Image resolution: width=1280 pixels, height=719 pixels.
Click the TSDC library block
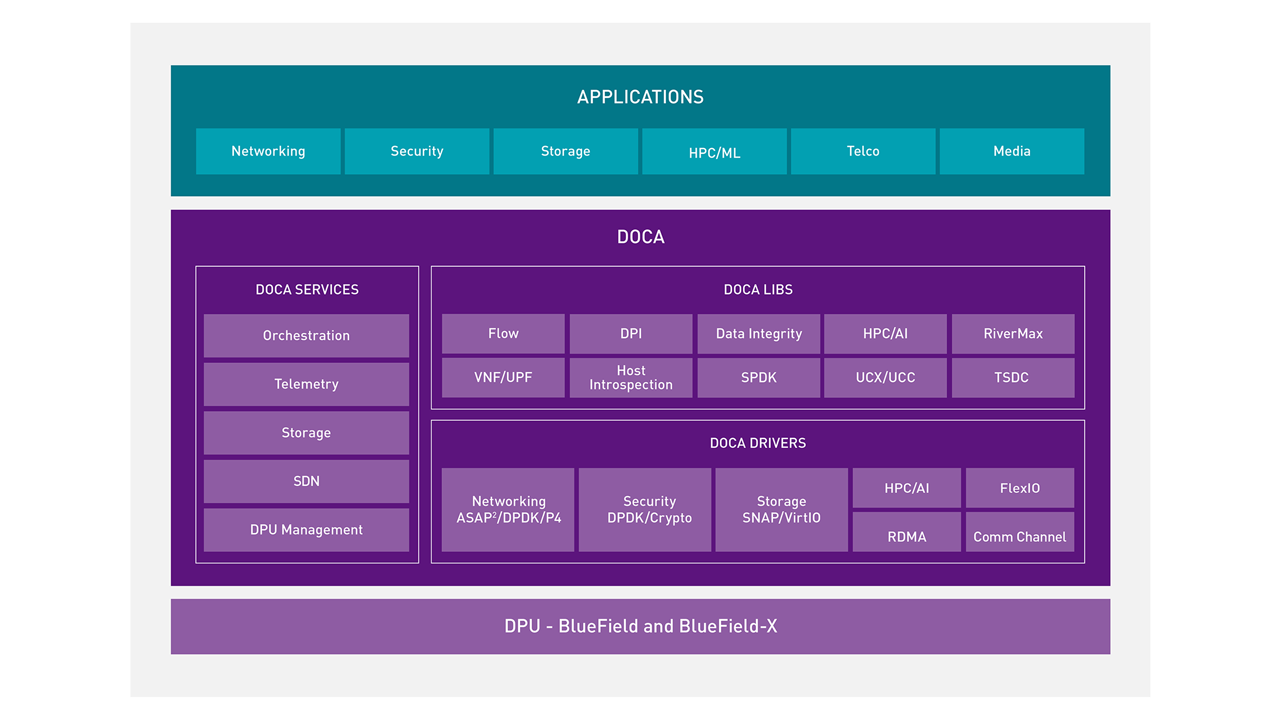pos(1013,378)
